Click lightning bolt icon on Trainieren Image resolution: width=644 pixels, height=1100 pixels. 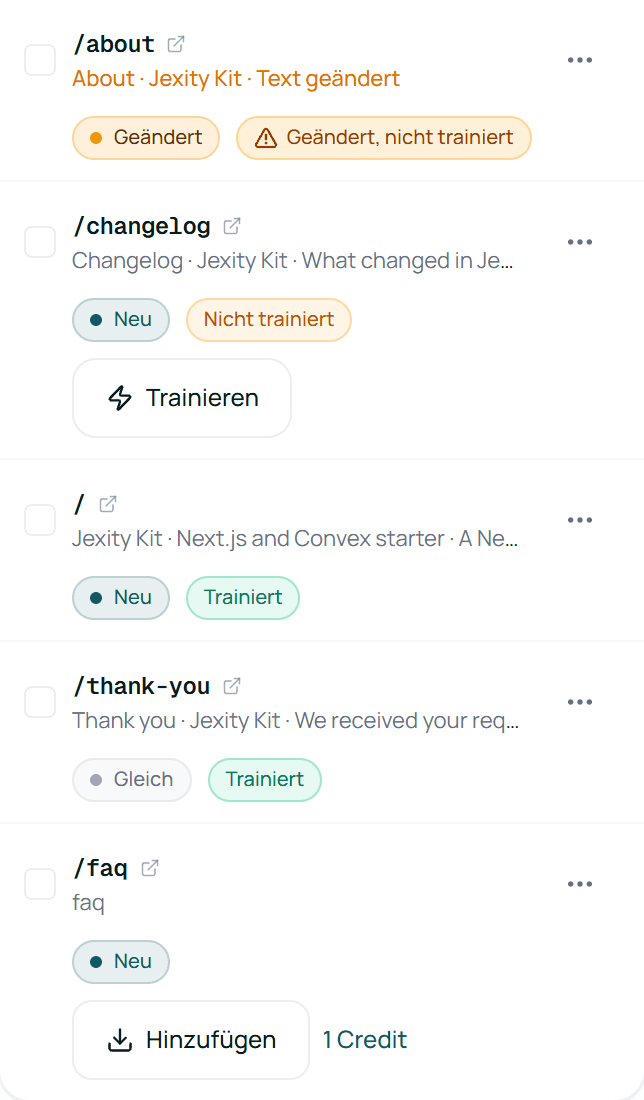(120, 398)
